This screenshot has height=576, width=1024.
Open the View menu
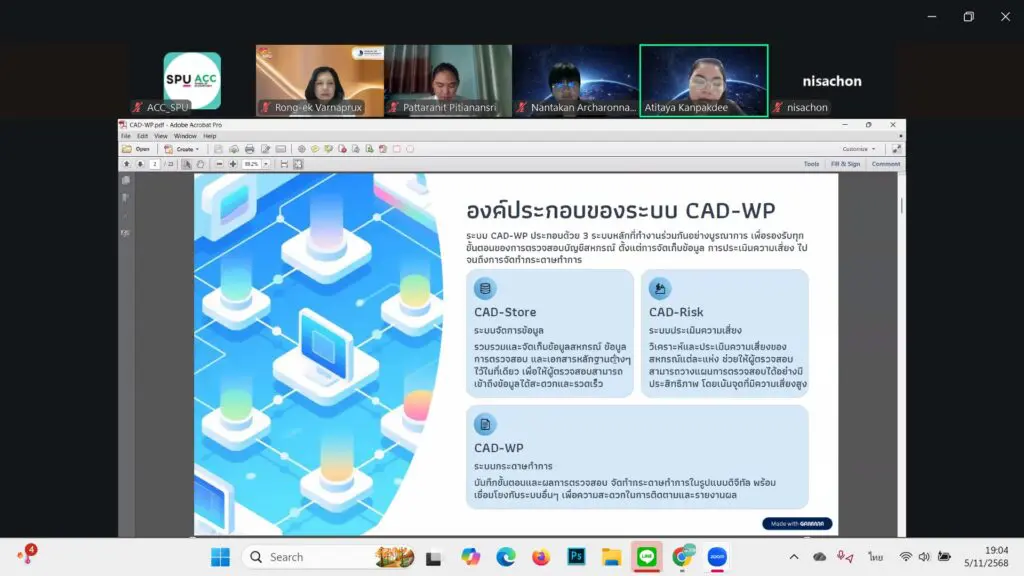pos(159,136)
